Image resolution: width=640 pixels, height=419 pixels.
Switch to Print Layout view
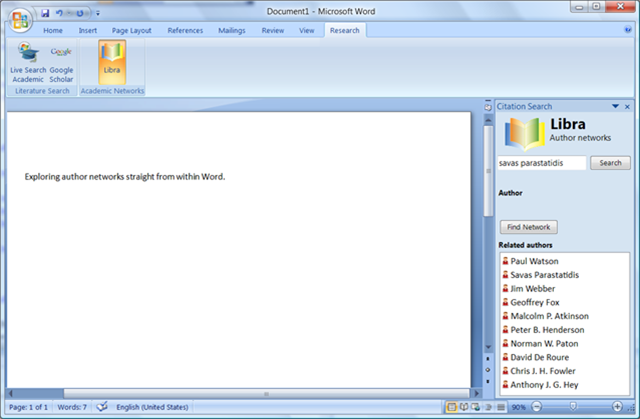tap(451, 407)
